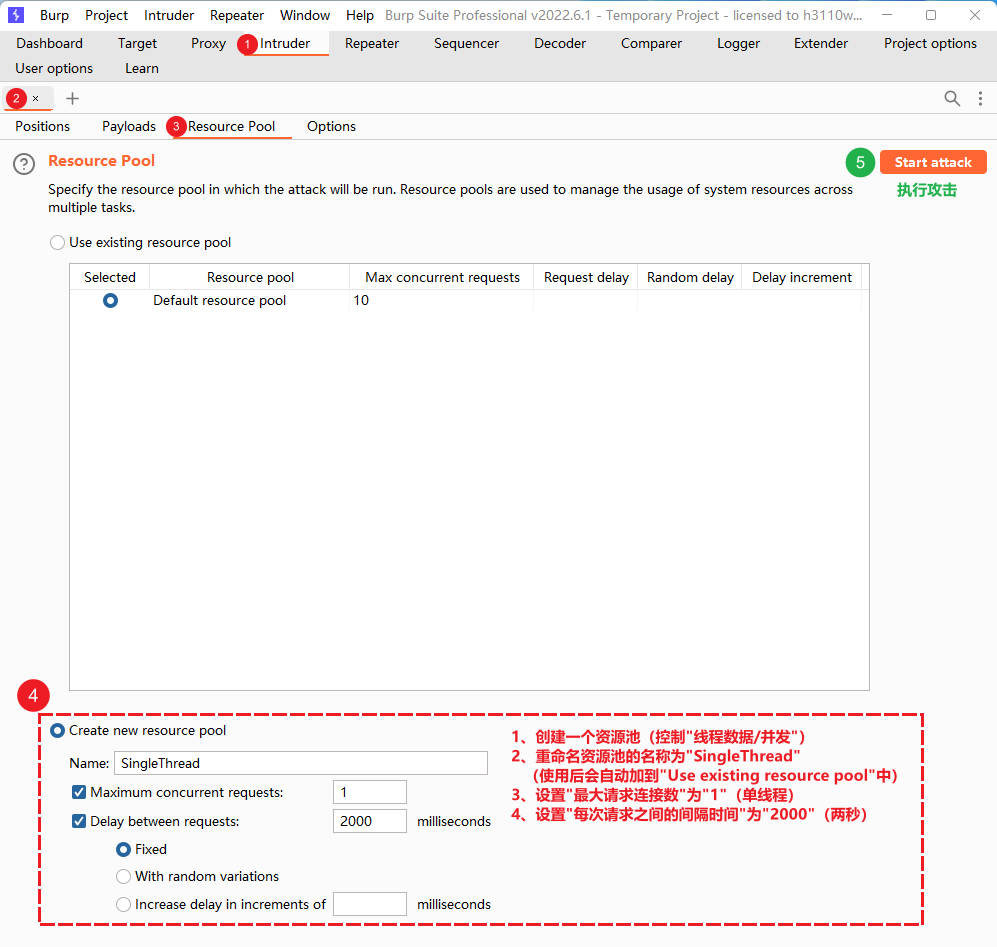The image size is (997, 947).
Task: Click the Resource pool column header
Action: pos(250,277)
